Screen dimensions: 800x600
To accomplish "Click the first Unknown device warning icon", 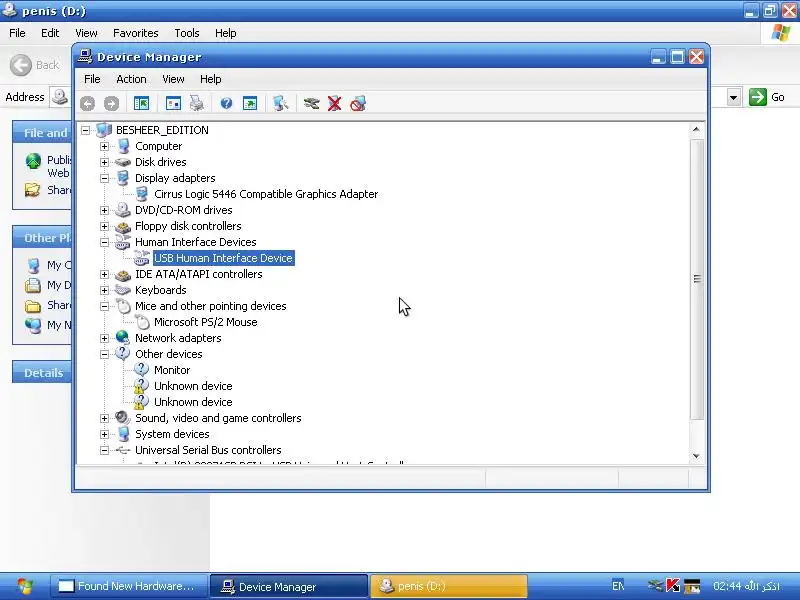I will [141, 386].
